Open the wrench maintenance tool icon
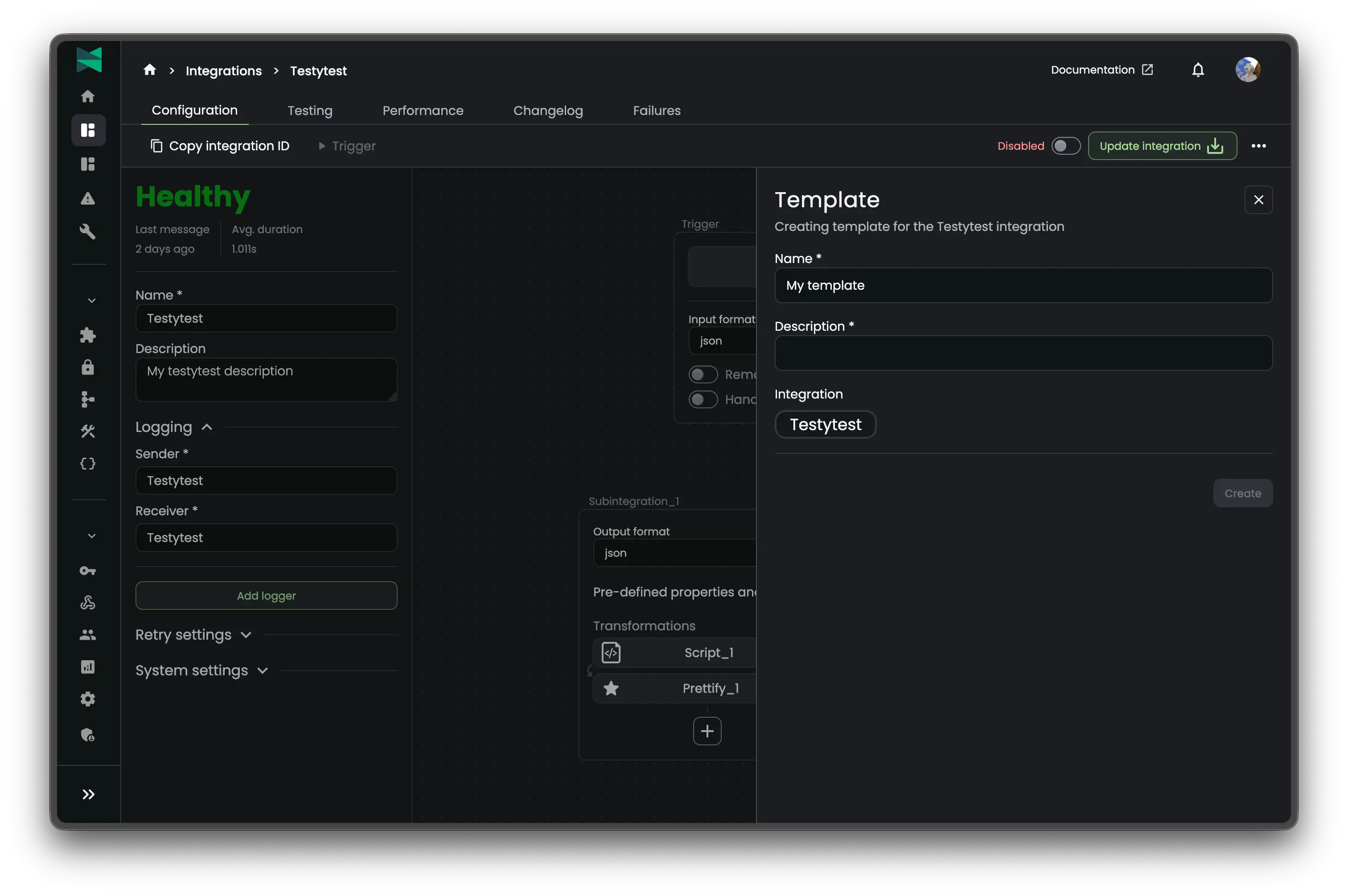The height and width of the screenshot is (896, 1348). tap(89, 231)
